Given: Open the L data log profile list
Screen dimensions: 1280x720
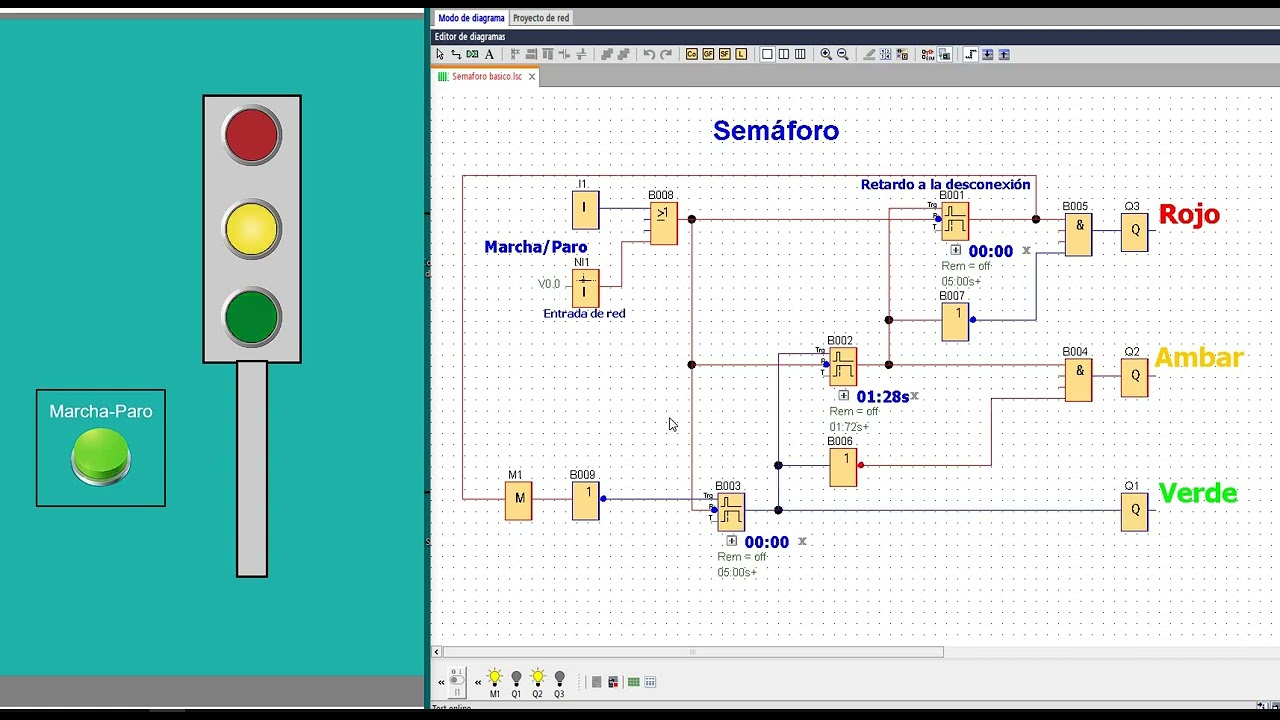Looking at the screenshot, I should 741,54.
